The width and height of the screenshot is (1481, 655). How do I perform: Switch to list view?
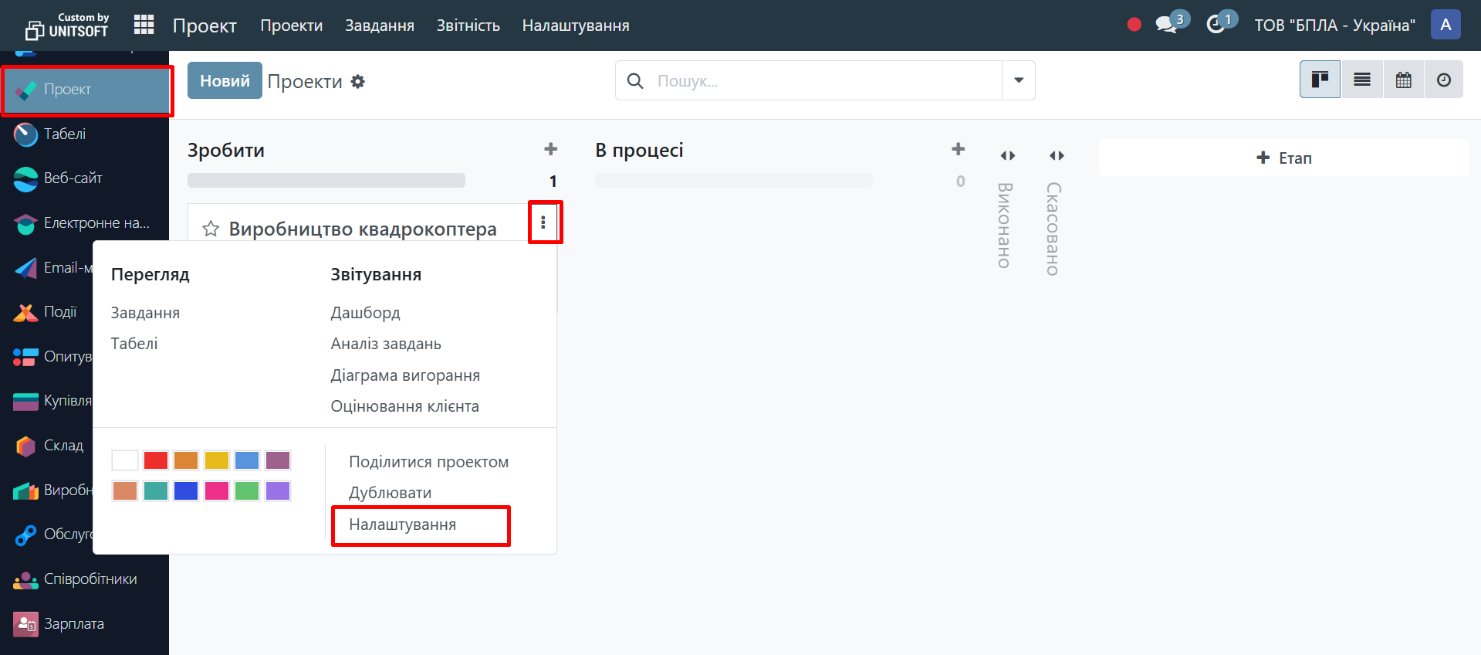pyautogui.click(x=1362, y=80)
